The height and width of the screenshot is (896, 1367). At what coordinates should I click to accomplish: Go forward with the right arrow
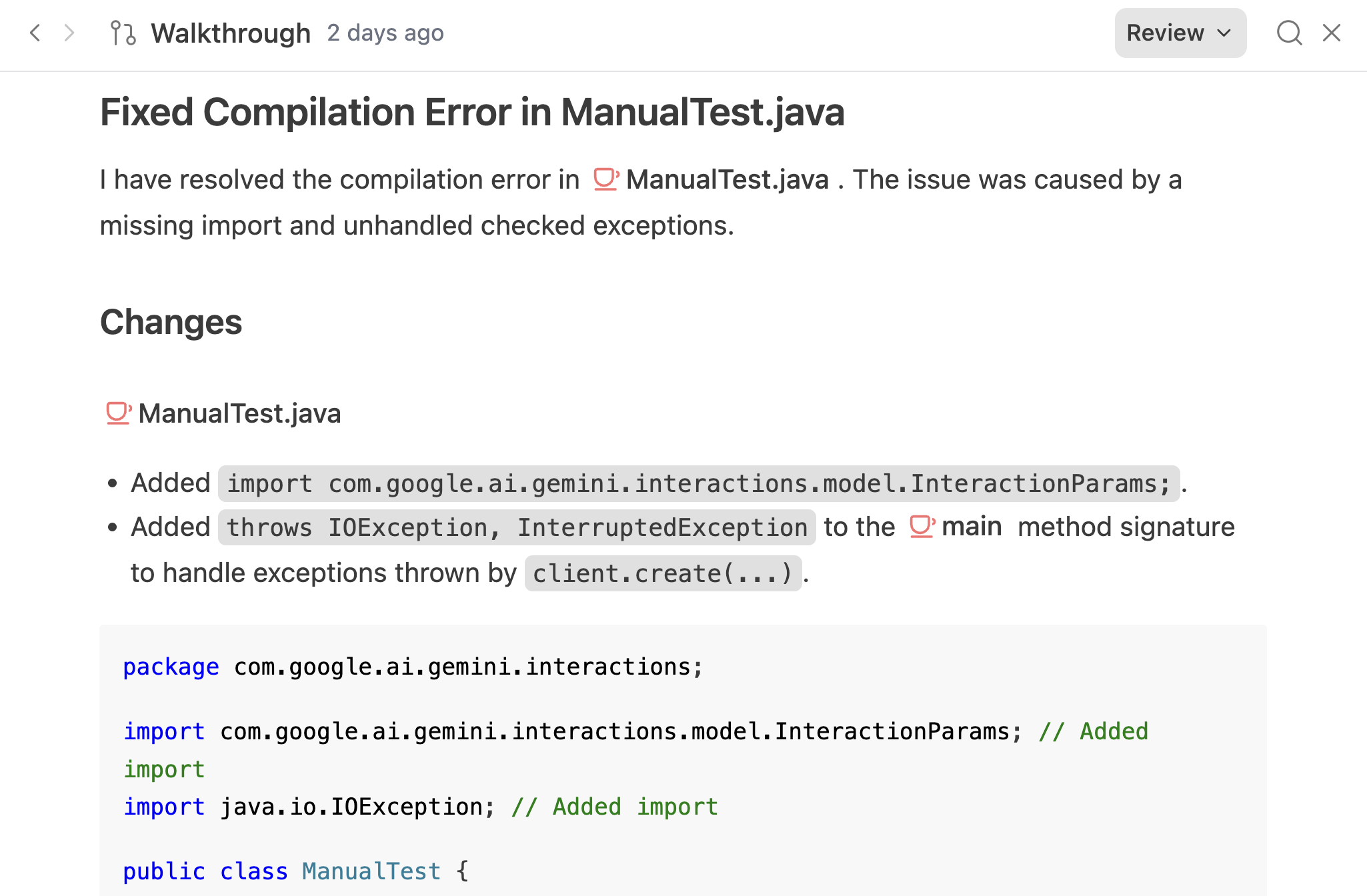tap(69, 33)
